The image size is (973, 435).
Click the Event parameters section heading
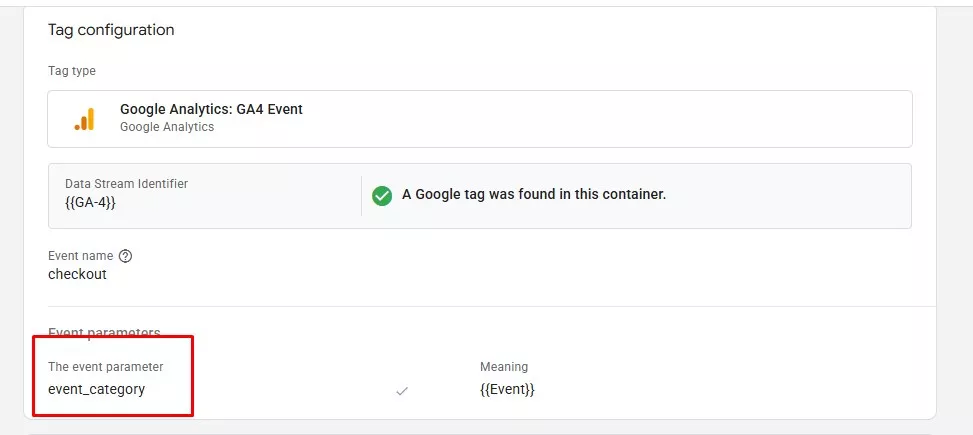coord(104,333)
